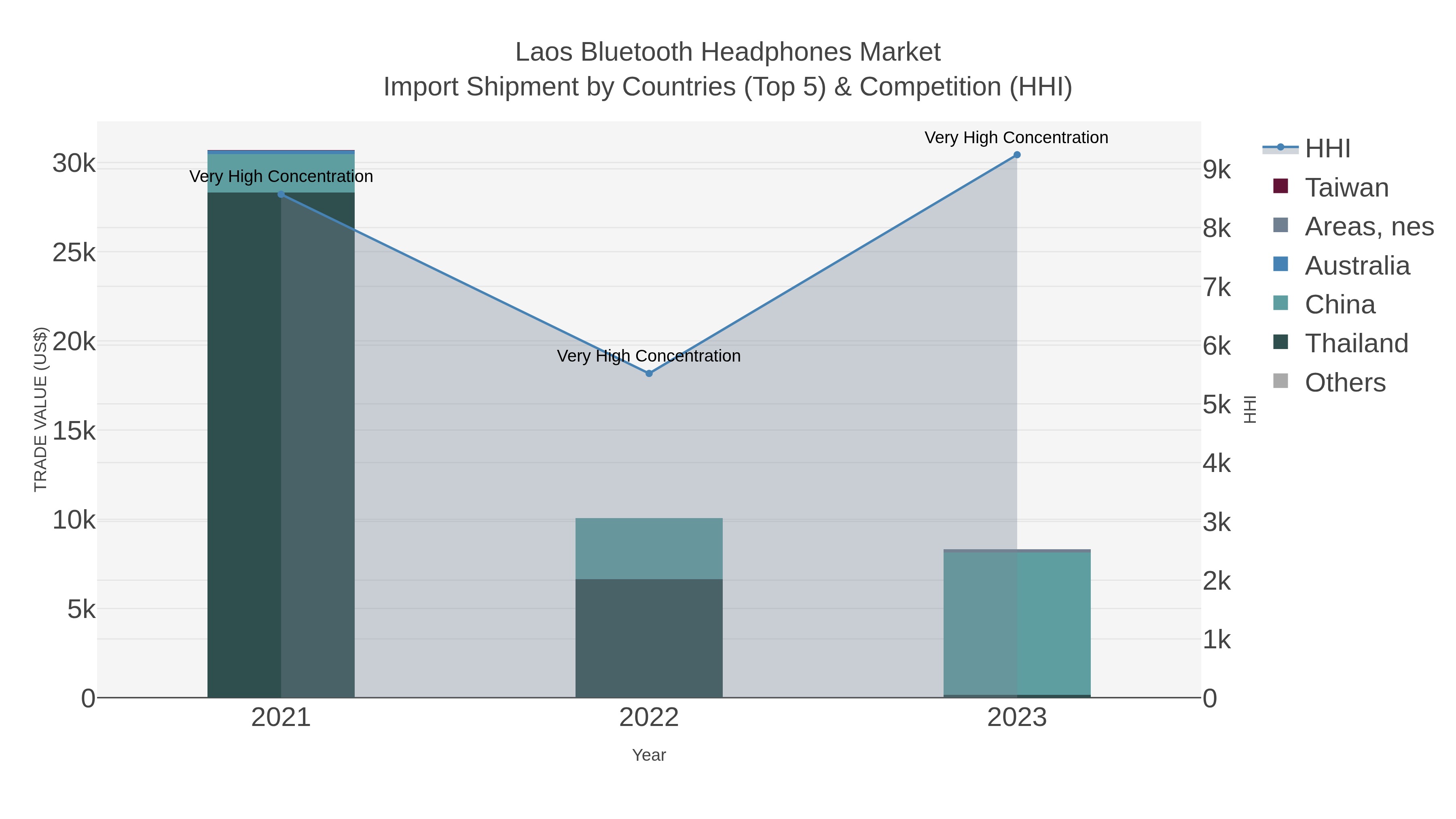Click the Taiwan maroon color swatch
The width and height of the screenshot is (1456, 819).
tap(1280, 186)
